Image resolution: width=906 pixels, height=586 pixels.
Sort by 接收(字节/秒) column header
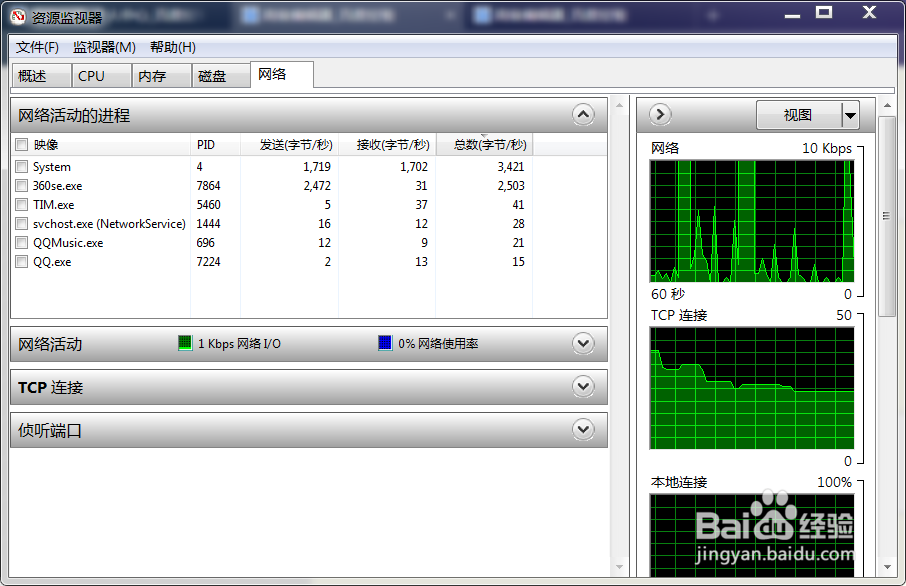point(387,144)
